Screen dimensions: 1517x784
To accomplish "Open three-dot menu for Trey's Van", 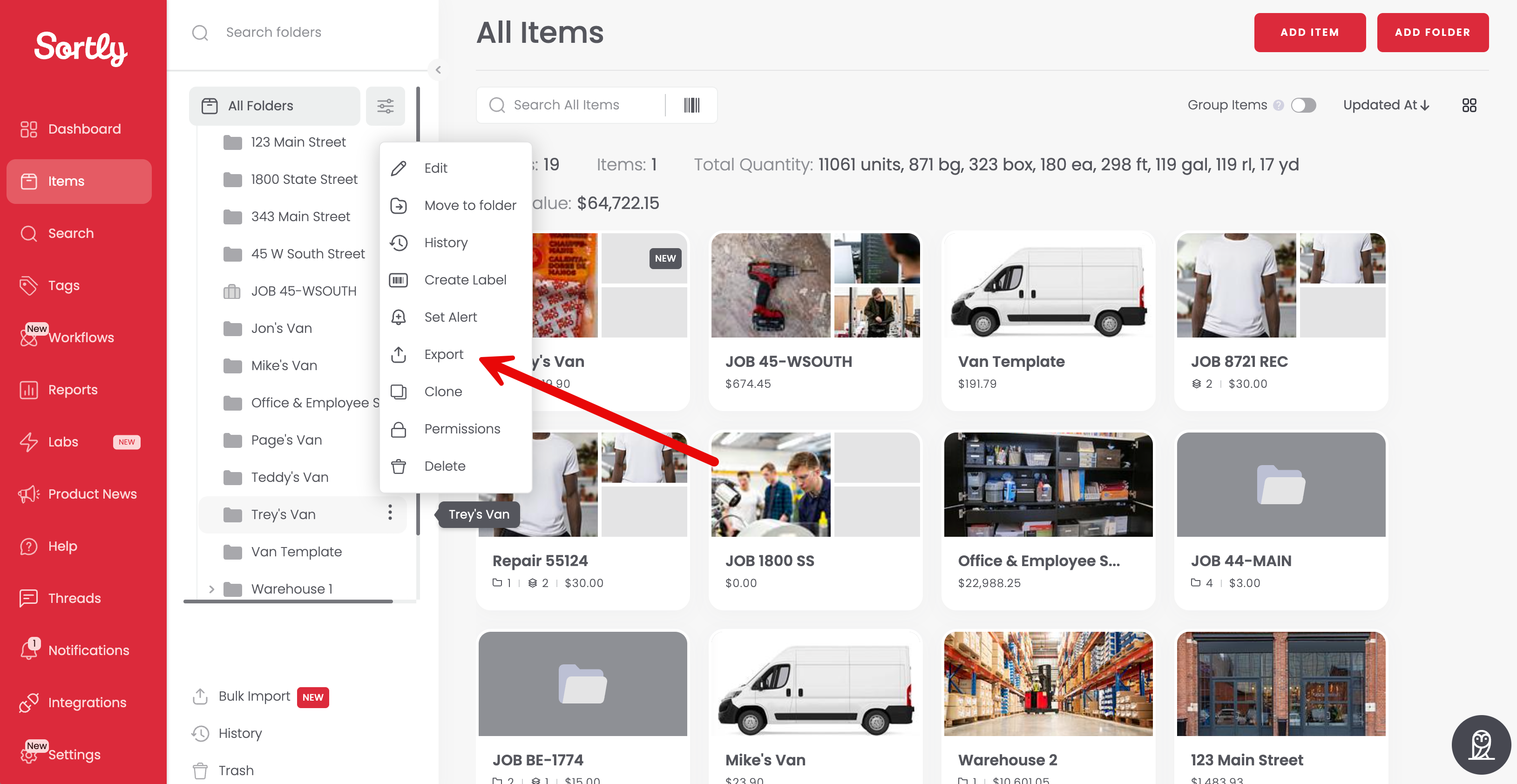I will 390,513.
